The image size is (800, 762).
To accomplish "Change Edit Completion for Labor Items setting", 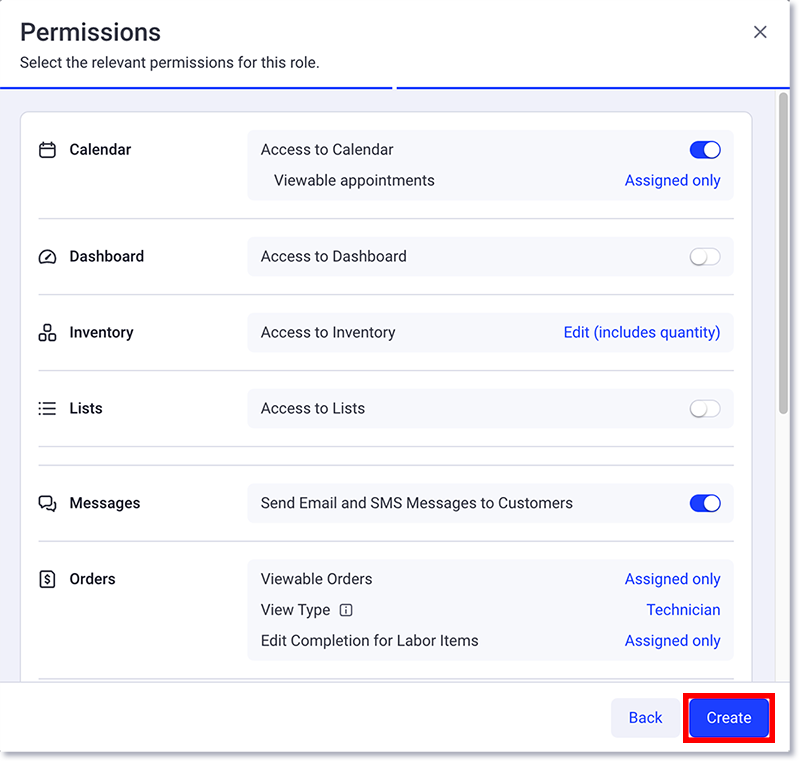I will [672, 640].
